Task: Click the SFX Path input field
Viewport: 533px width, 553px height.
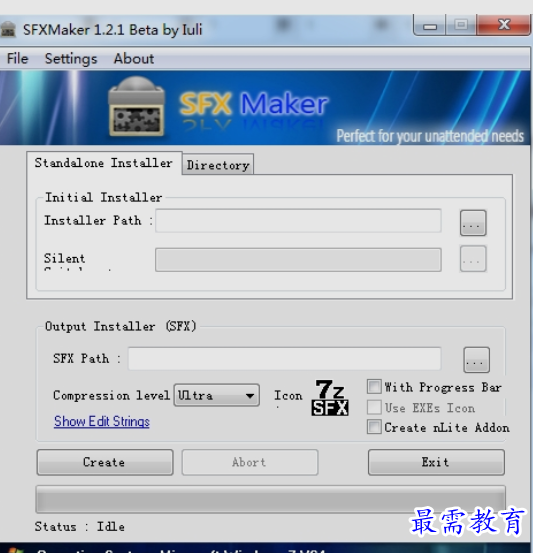Action: (284, 359)
